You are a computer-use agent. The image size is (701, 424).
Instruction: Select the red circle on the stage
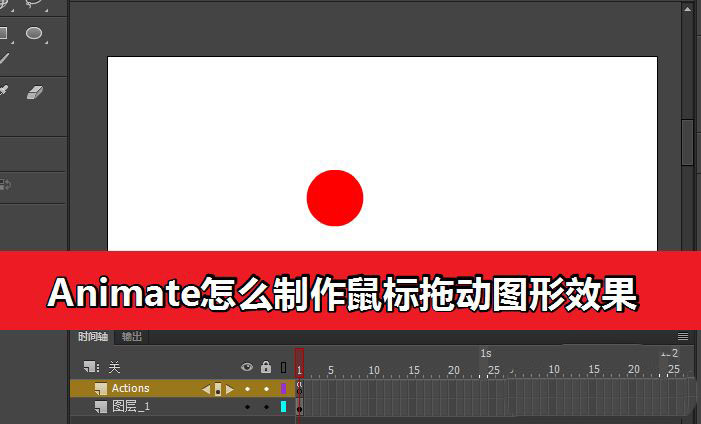[x=335, y=198]
